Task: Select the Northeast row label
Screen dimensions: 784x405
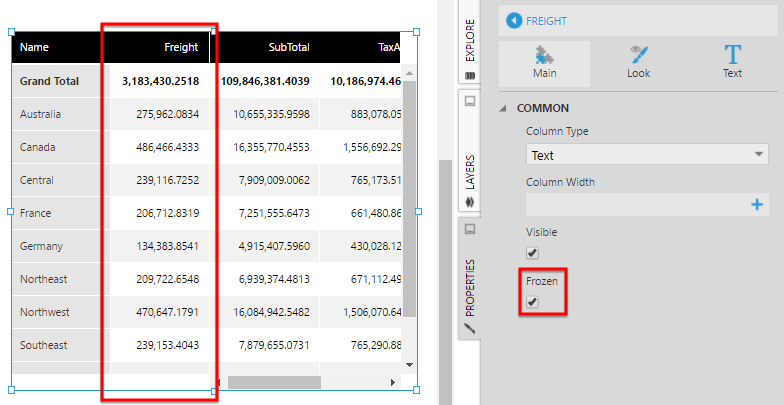Action: [44, 279]
